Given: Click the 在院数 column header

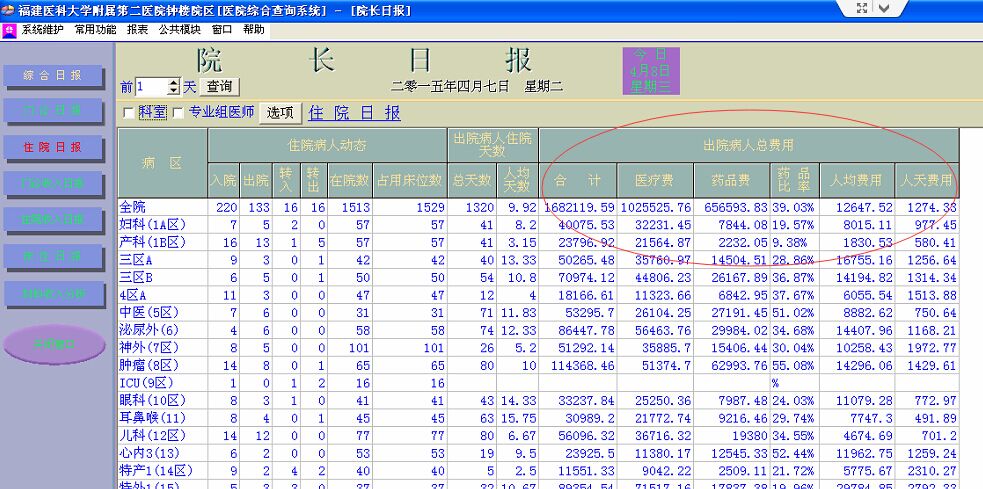Looking at the screenshot, I should coord(350,181).
